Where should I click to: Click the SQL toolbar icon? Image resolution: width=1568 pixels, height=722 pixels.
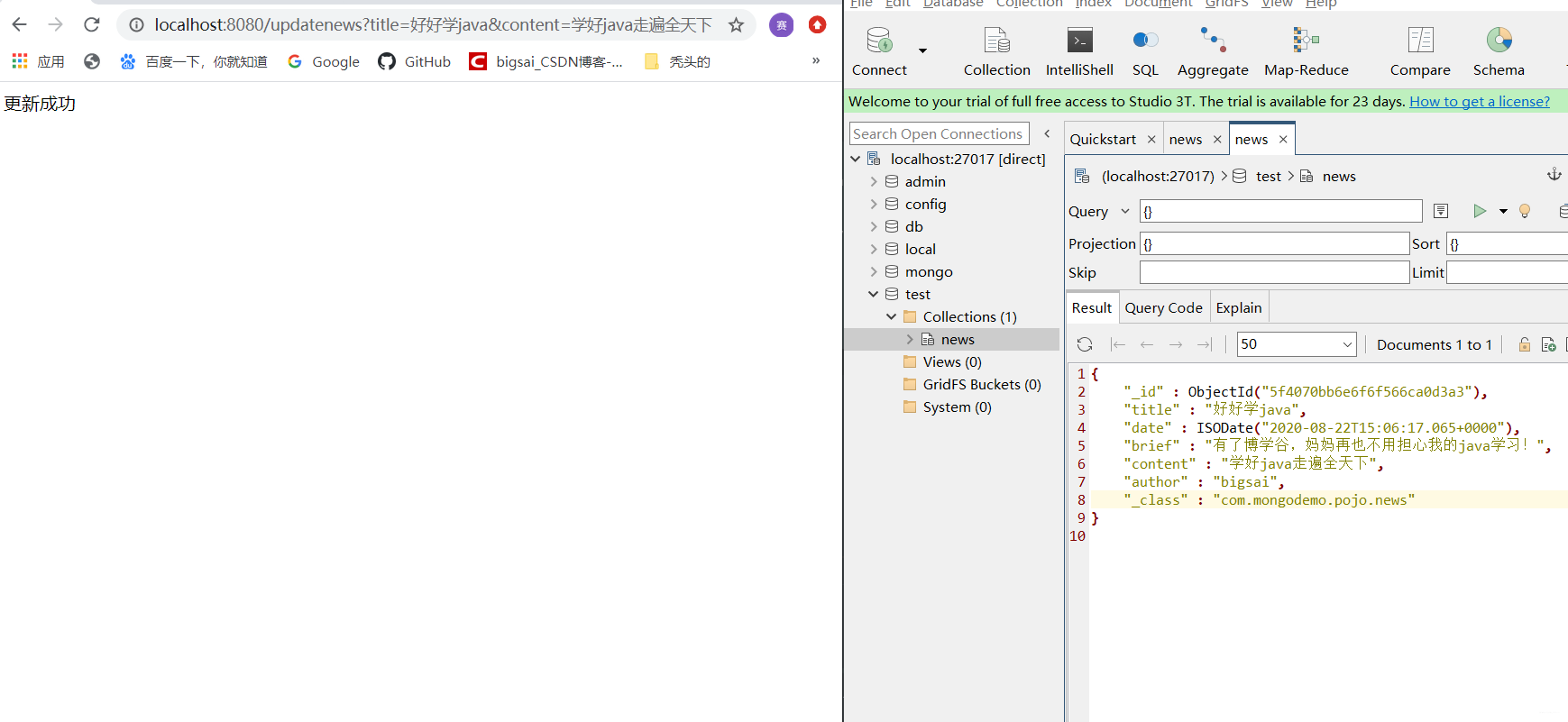tap(1145, 51)
